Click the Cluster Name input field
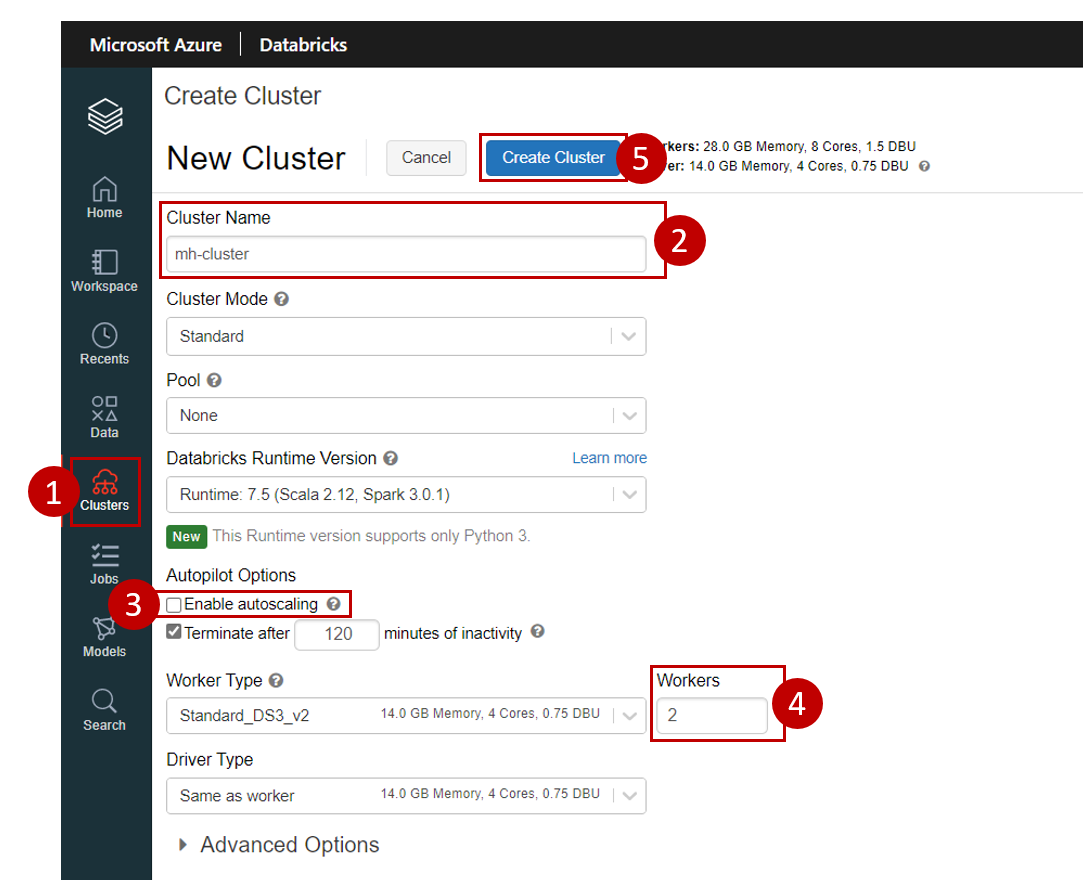 point(406,254)
